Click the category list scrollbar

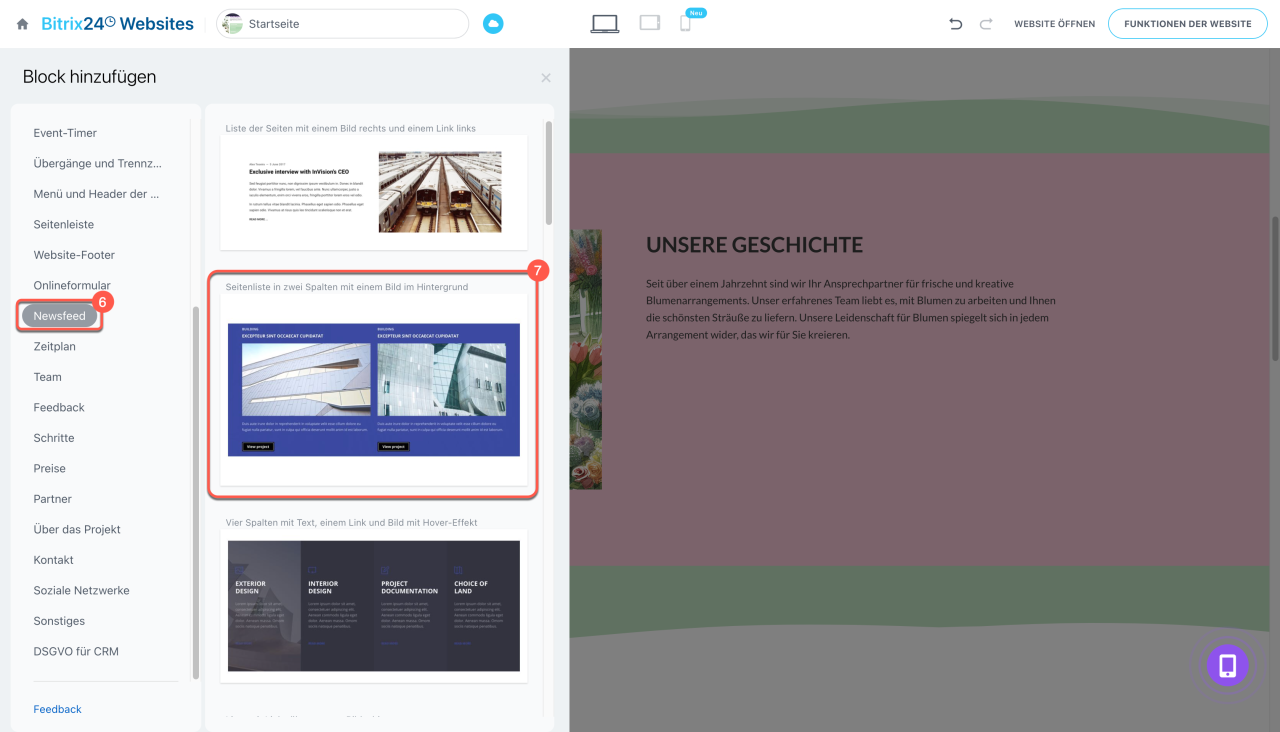click(x=196, y=492)
